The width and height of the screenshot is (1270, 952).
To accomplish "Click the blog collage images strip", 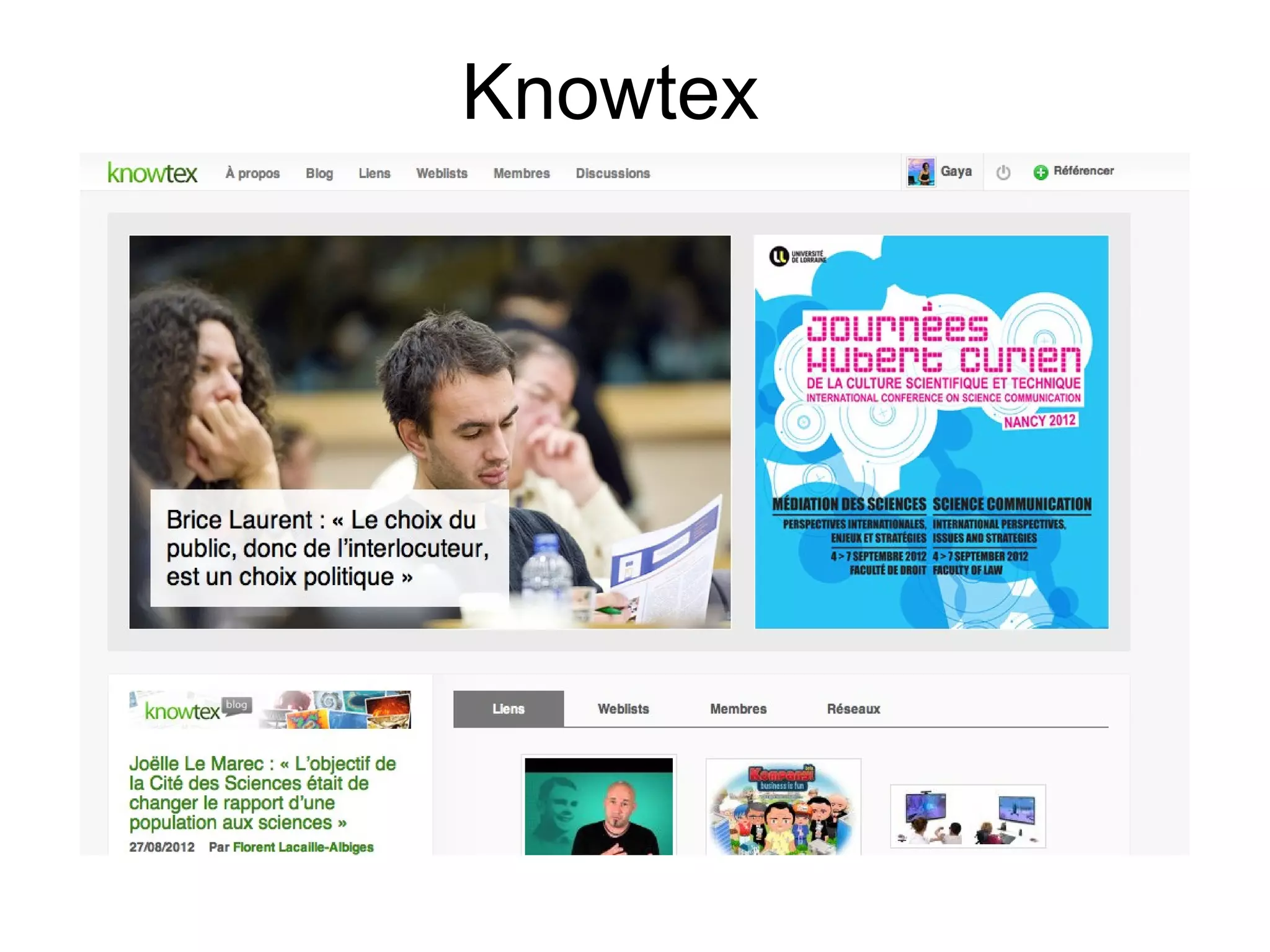I will tap(335, 710).
